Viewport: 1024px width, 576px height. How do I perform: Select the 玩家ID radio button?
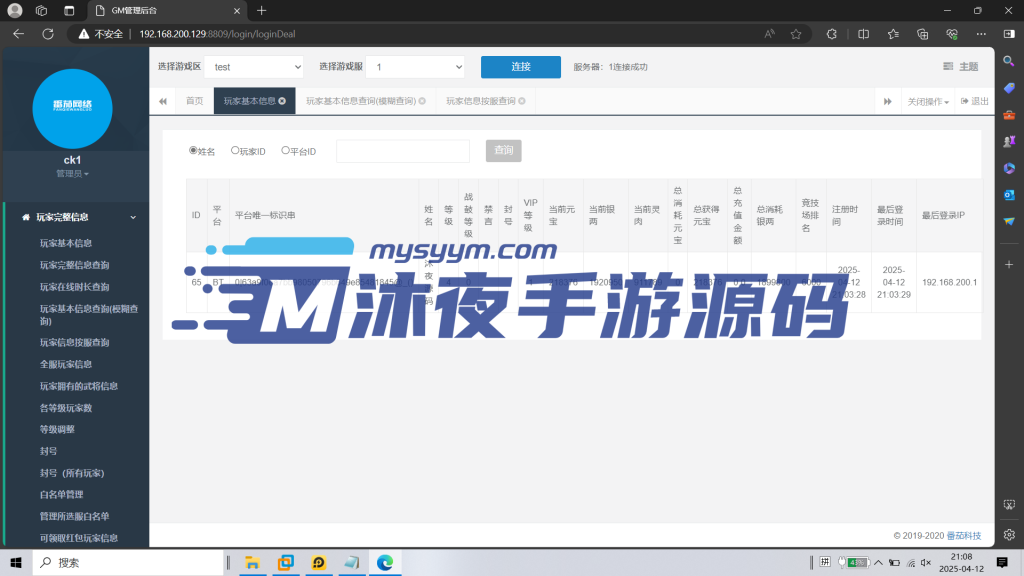tap(234, 150)
